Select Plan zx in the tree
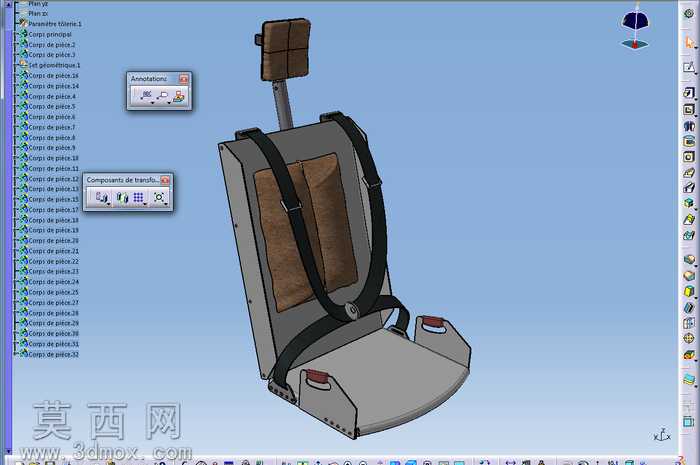This screenshot has height=465, width=700. (38, 13)
